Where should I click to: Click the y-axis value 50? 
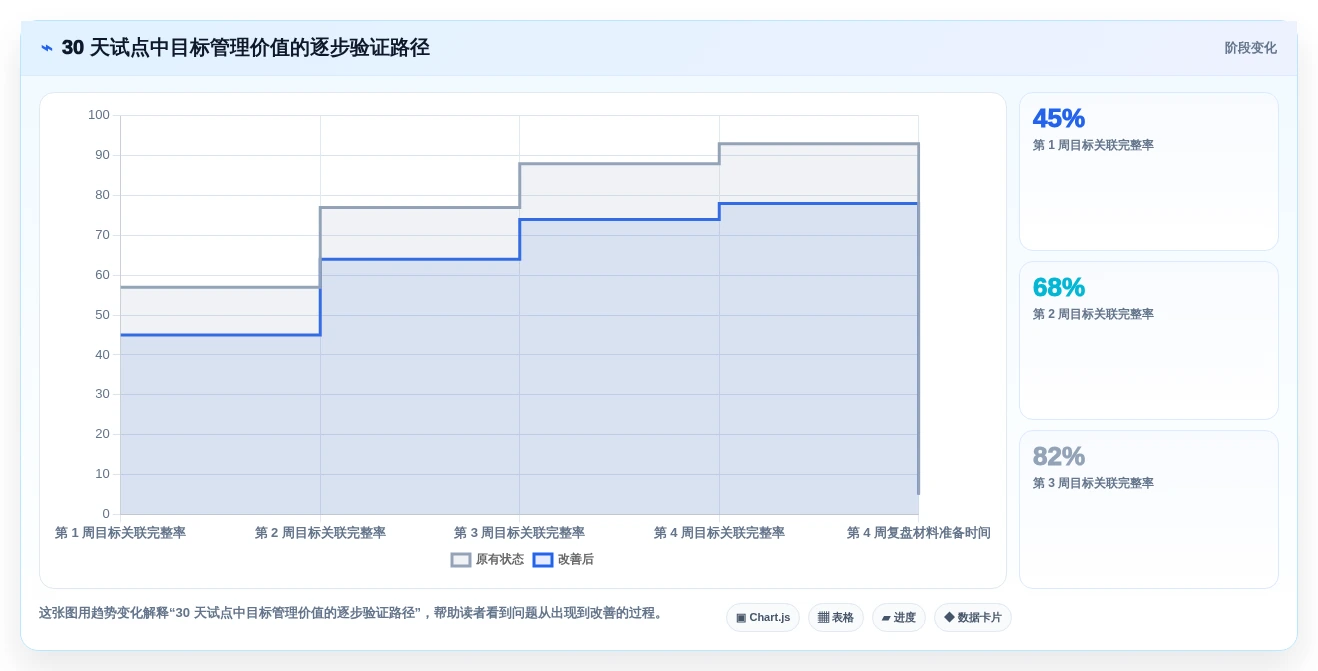click(x=102, y=315)
